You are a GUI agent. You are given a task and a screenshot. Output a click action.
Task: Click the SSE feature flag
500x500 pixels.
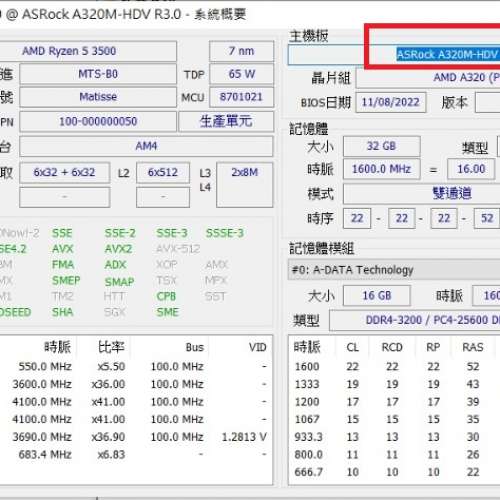[x=62, y=233]
